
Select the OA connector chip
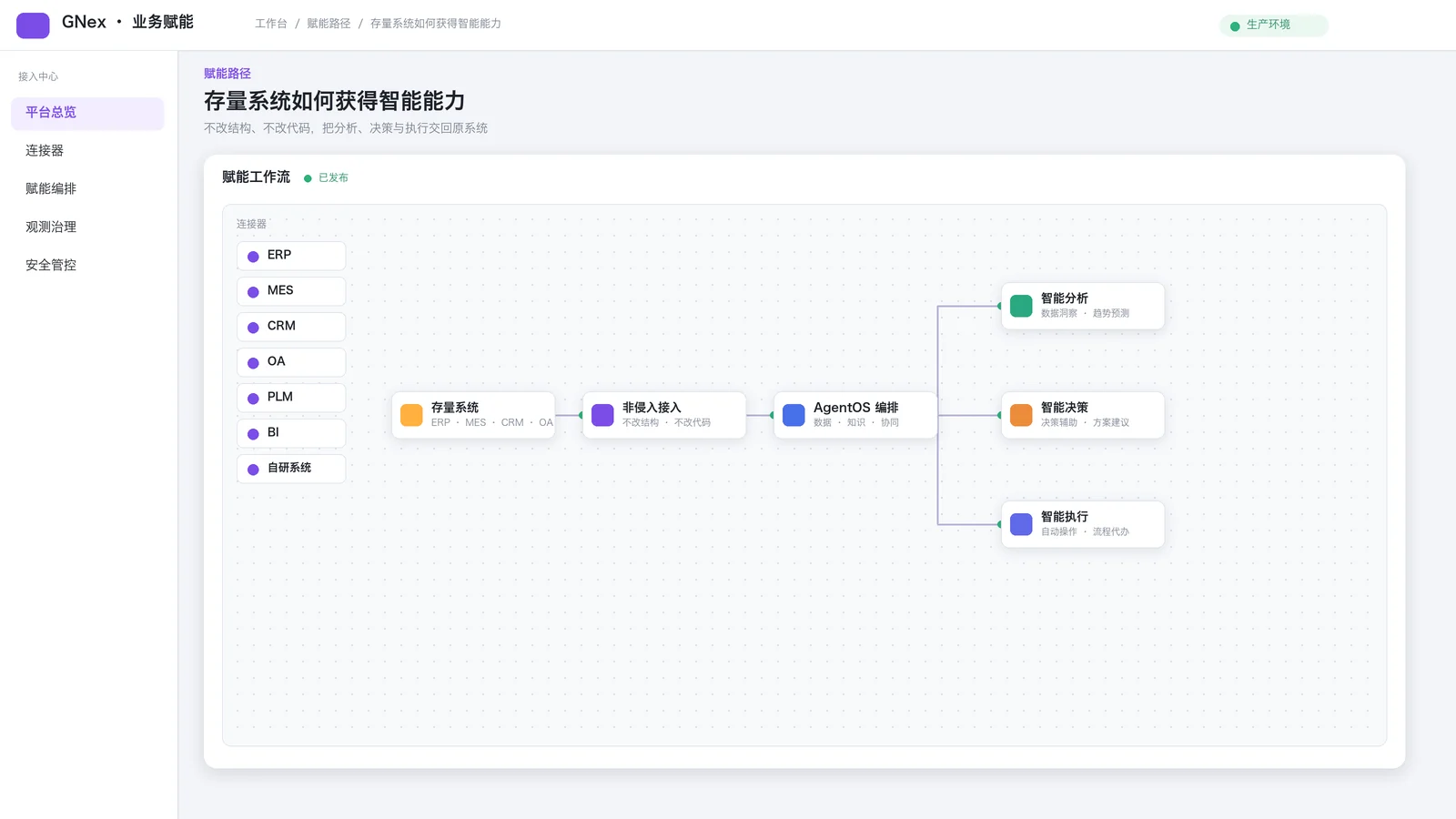[x=291, y=362]
